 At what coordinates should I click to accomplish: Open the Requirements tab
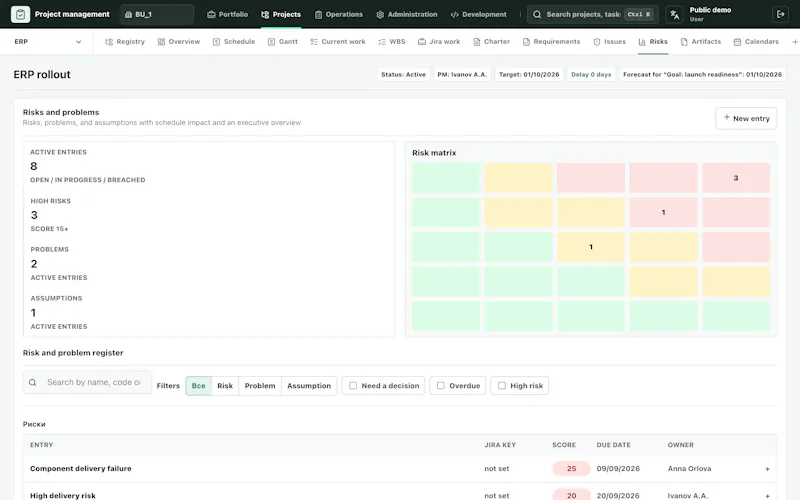click(x=552, y=42)
